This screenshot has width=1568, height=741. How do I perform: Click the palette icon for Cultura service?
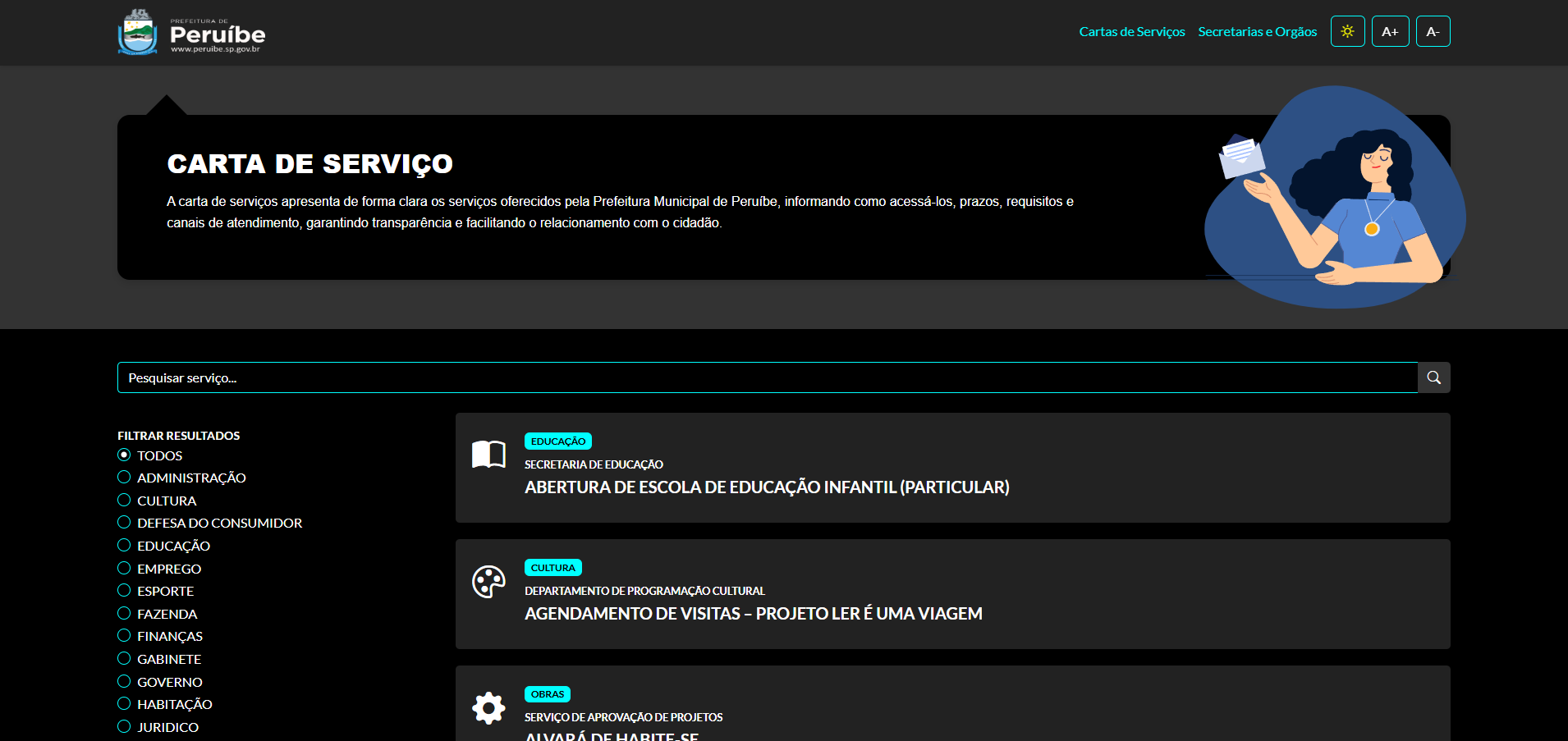[488, 582]
